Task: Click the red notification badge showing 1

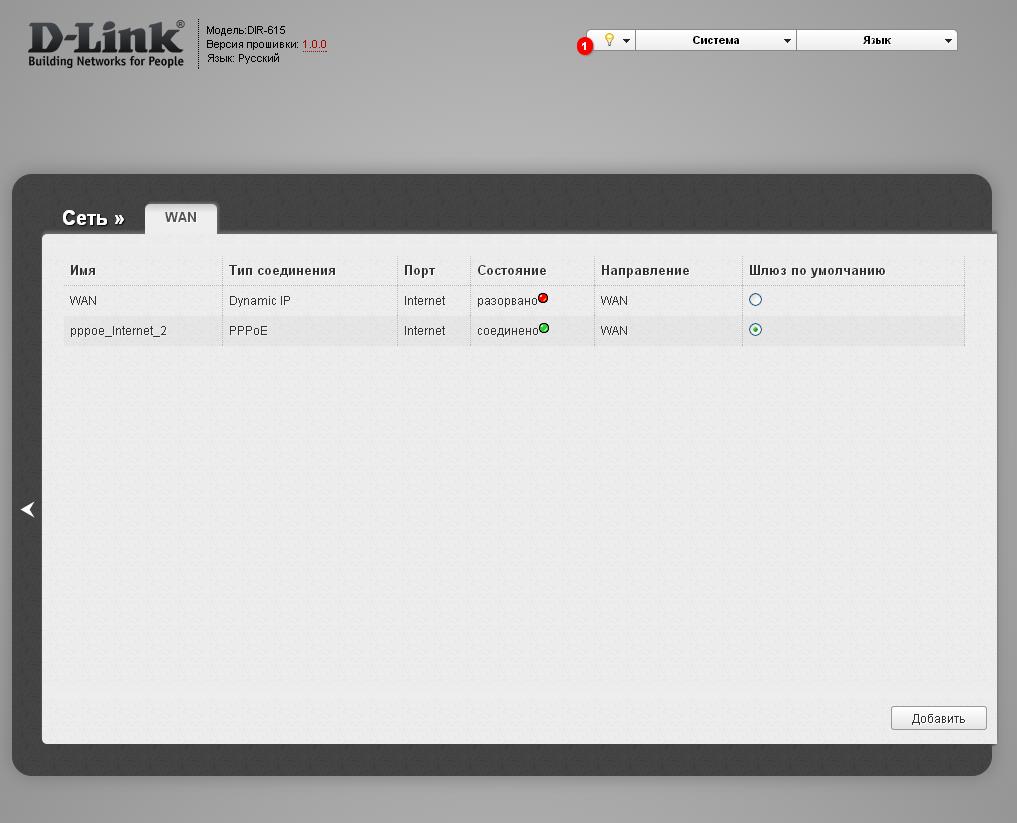Action: (585, 46)
